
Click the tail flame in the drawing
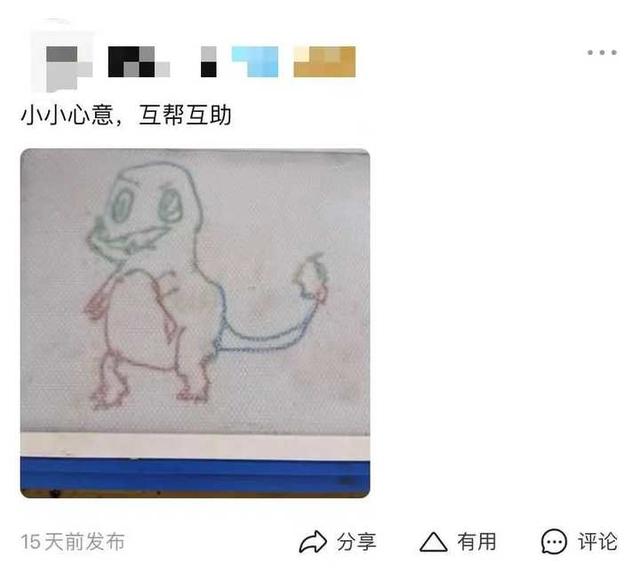(311, 276)
